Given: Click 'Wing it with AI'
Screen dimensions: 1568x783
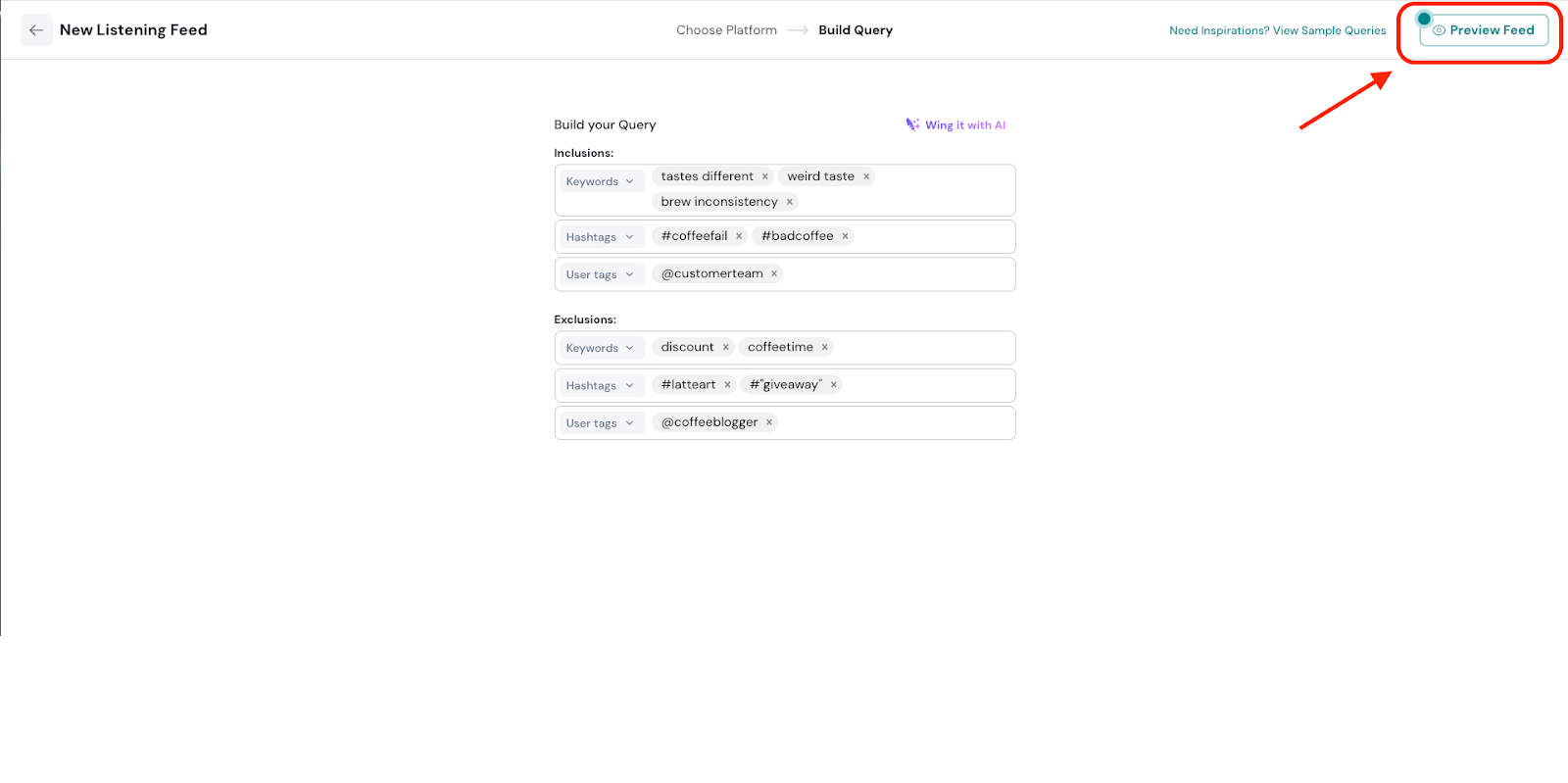Looking at the screenshot, I should tap(956, 125).
